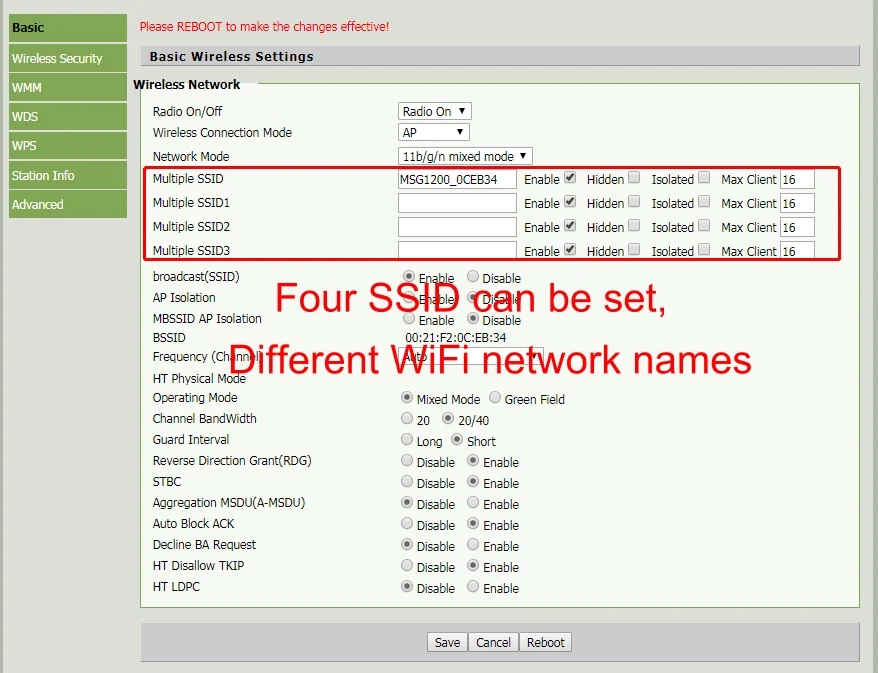Choose Short Guard Interval

coord(457,440)
